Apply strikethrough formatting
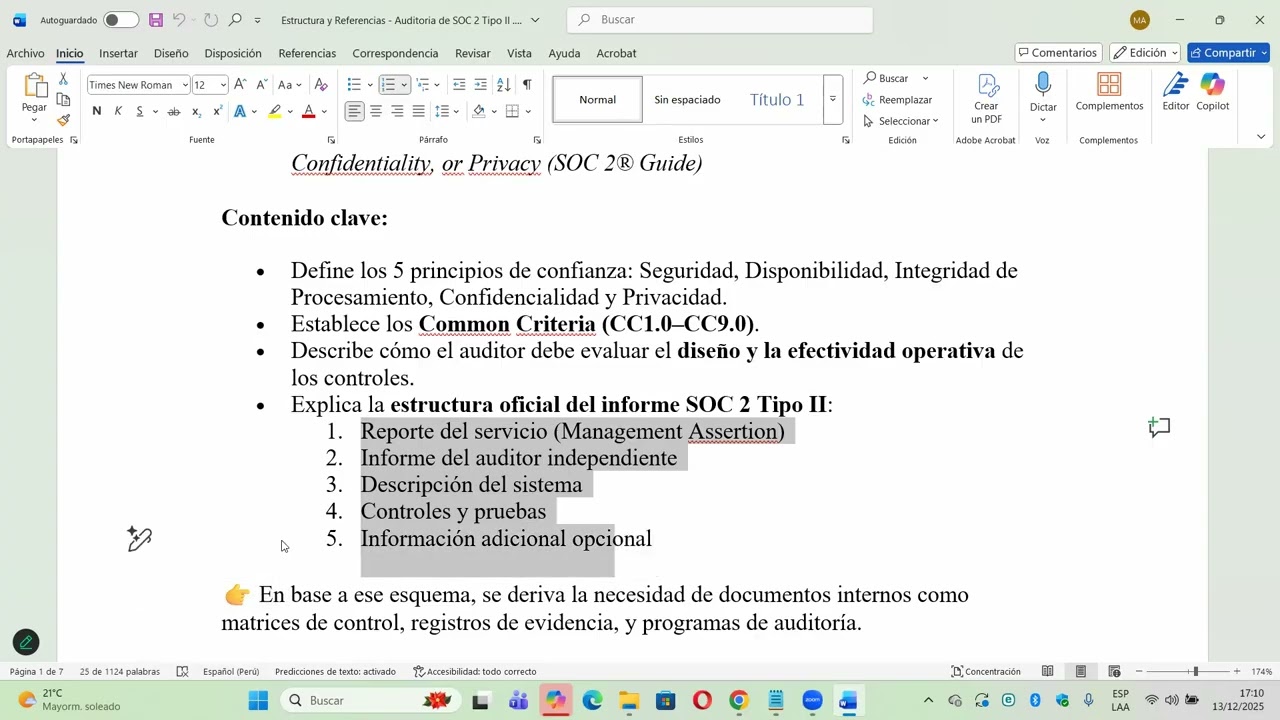The height and width of the screenshot is (720, 1280). click(174, 111)
